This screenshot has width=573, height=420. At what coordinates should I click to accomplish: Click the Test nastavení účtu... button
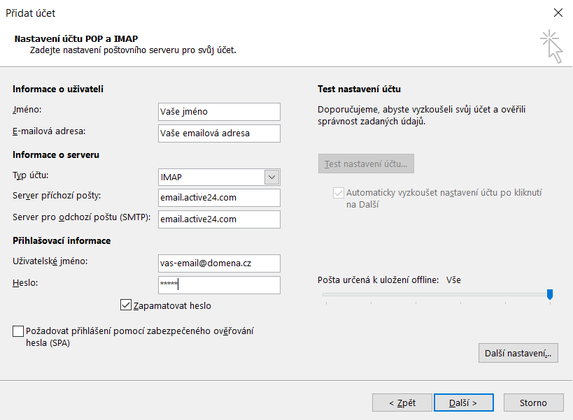click(366, 163)
